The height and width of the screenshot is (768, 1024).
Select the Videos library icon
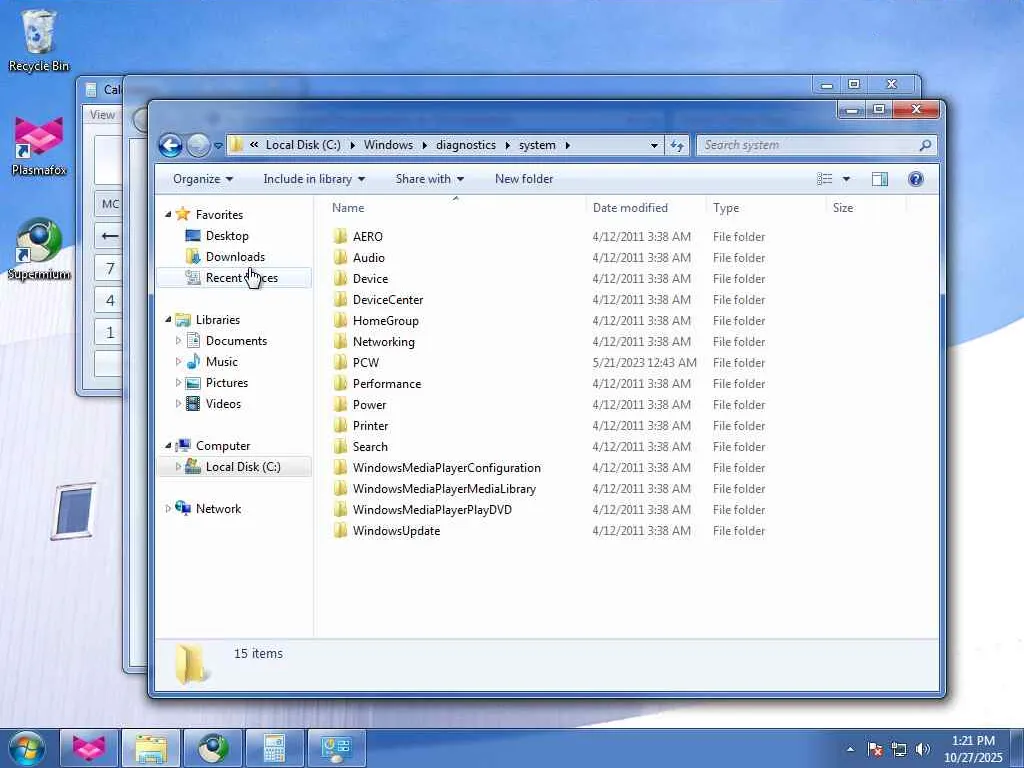(x=193, y=404)
